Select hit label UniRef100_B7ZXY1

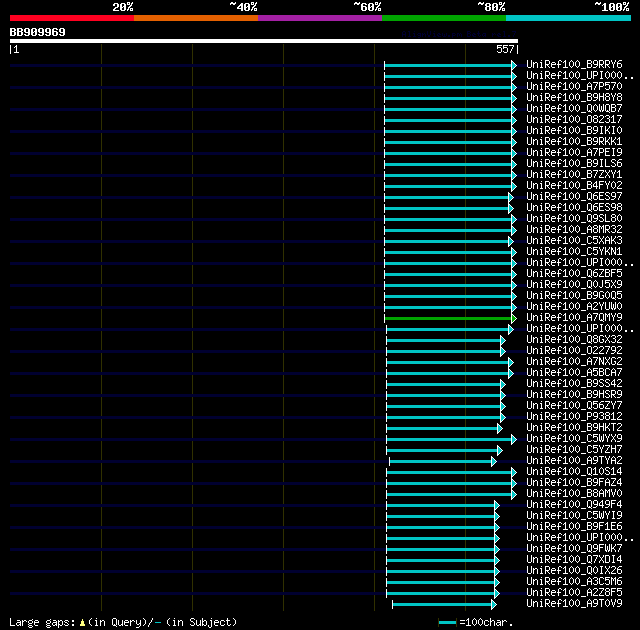click(x=574, y=175)
